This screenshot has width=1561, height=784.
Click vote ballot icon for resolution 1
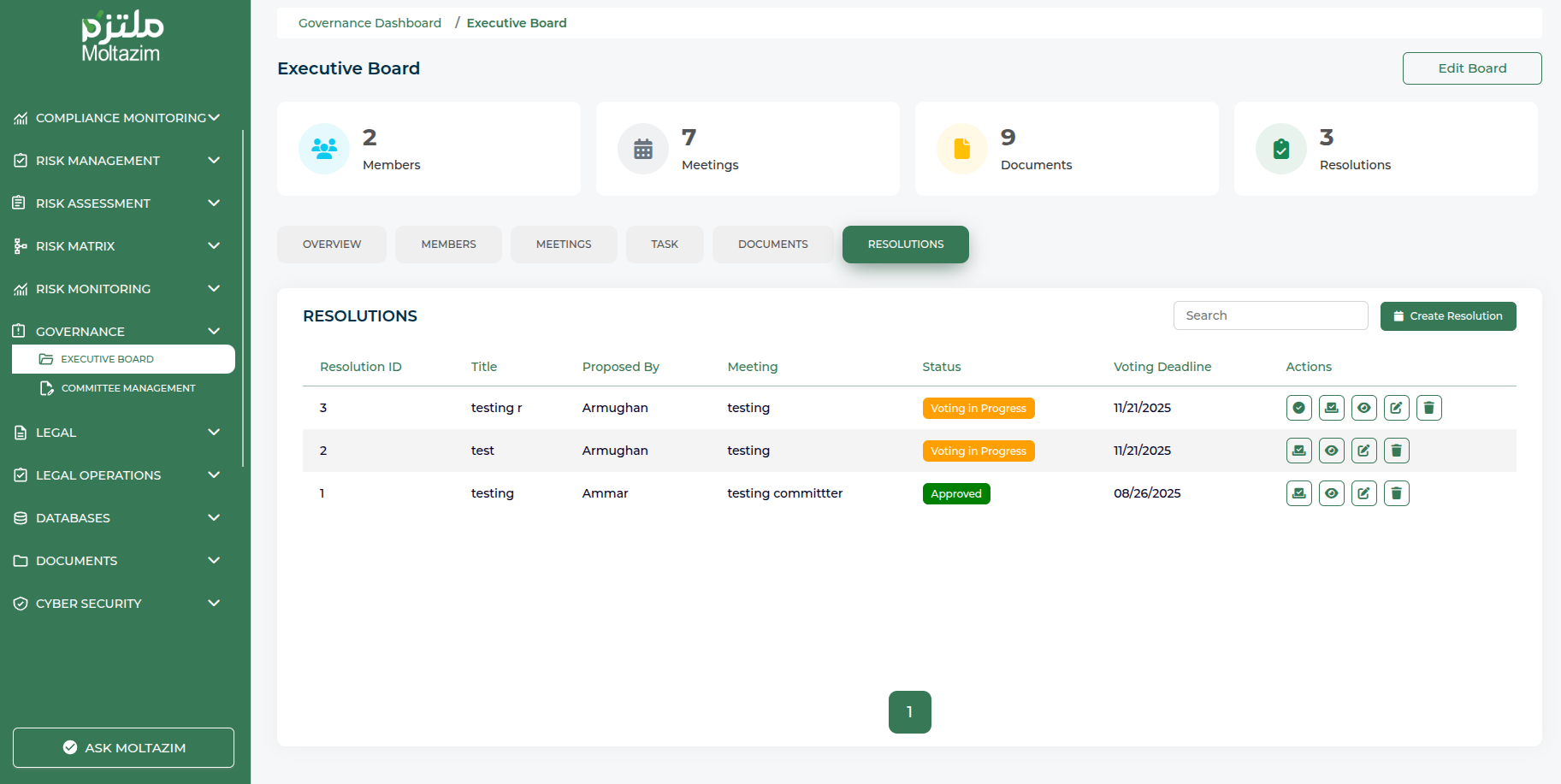pyautogui.click(x=1298, y=493)
